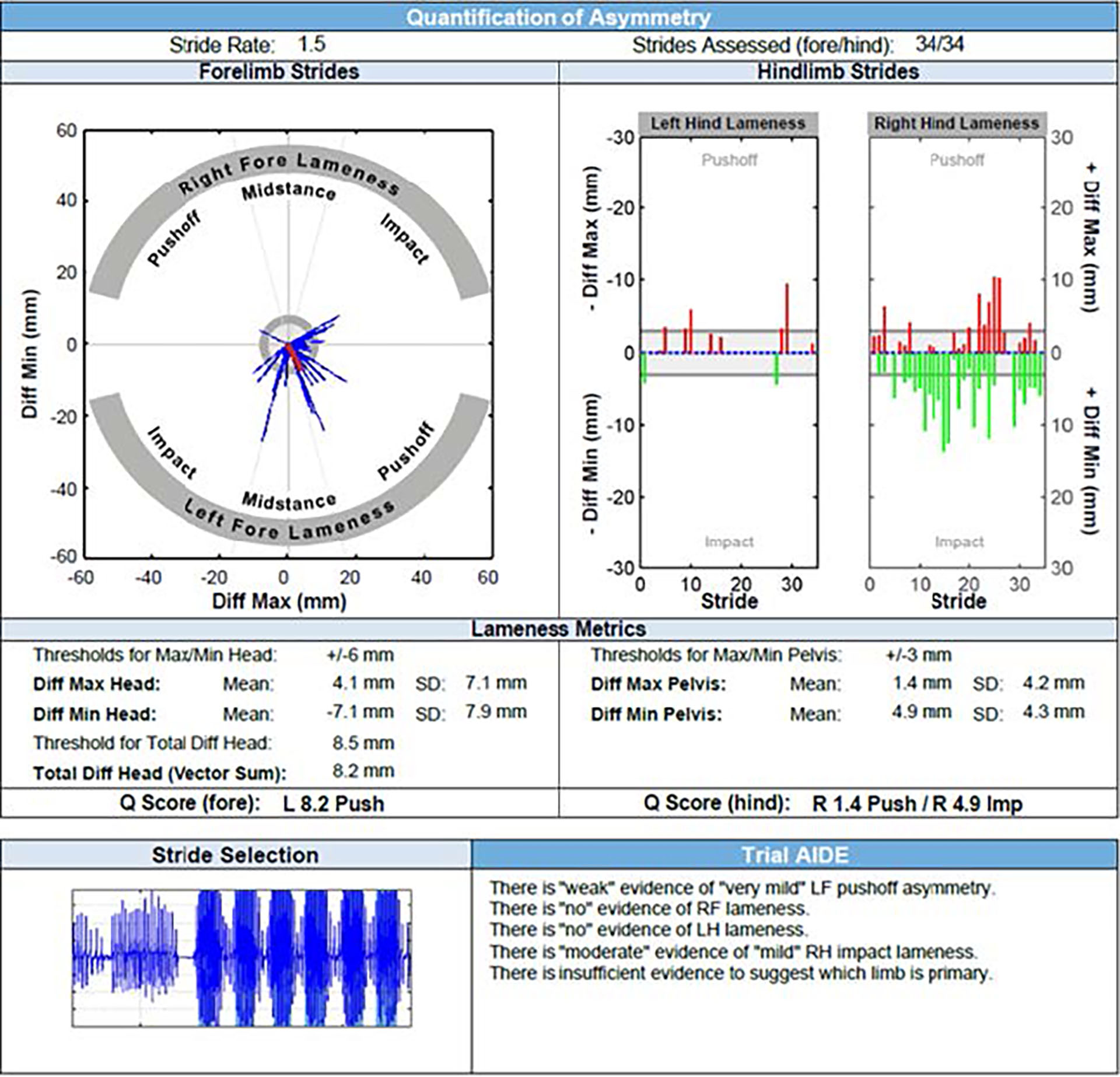Click the Quantification of Asymmetry header
The height and width of the screenshot is (1077, 1120).
point(558,18)
